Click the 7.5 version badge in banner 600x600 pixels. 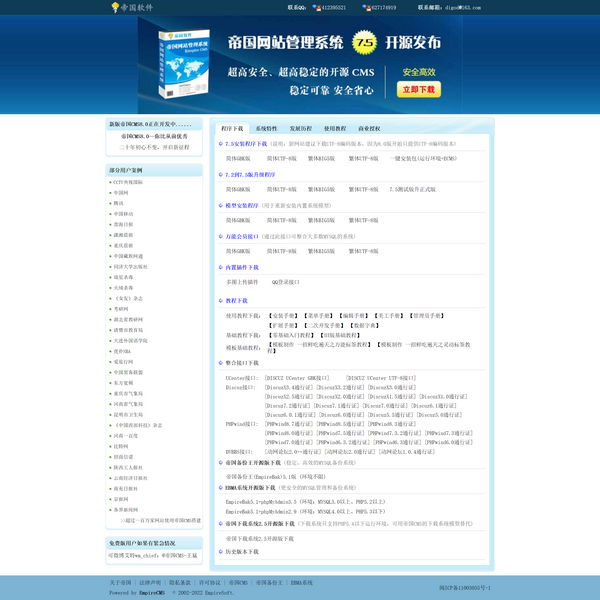[x=365, y=44]
